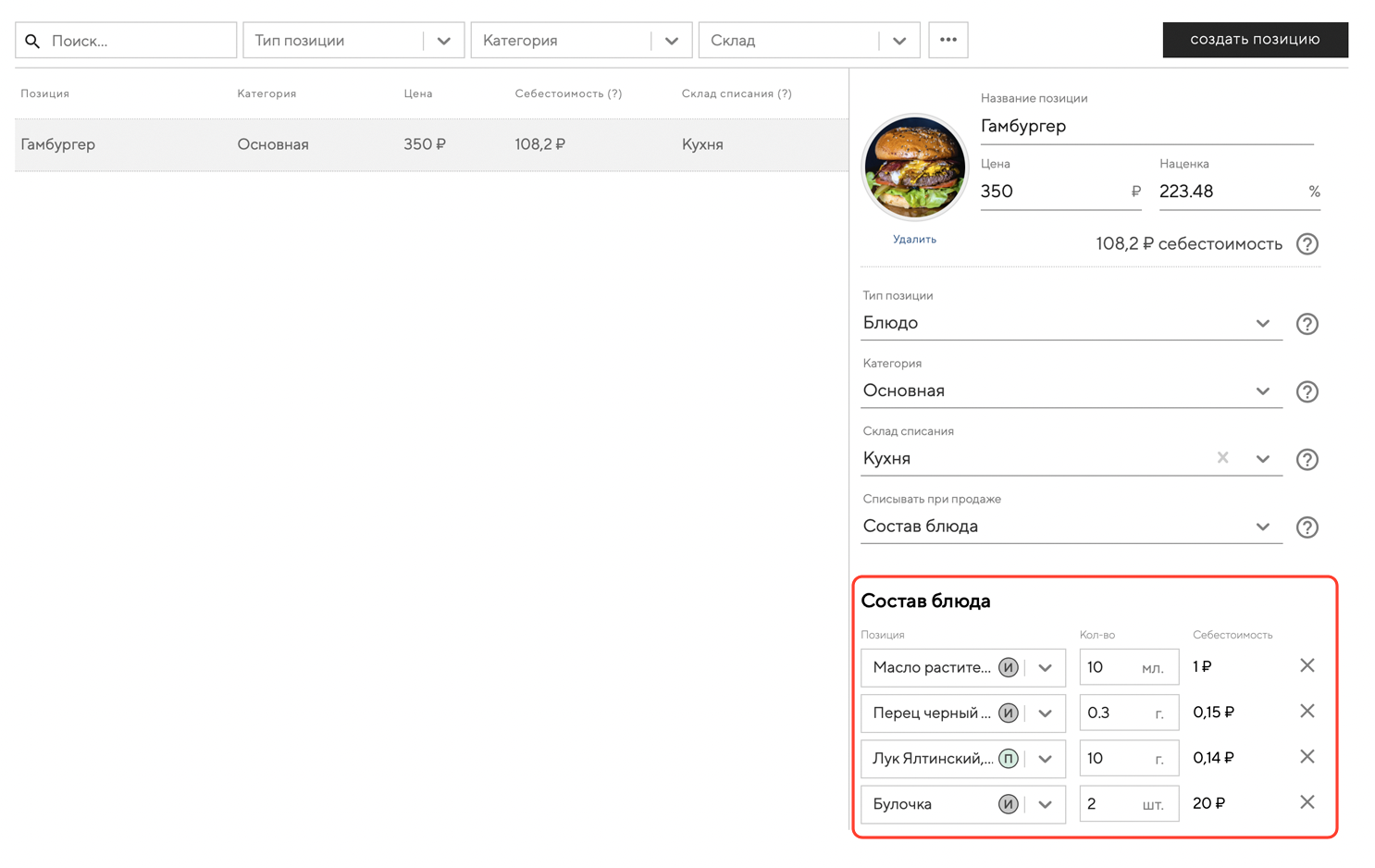1375x868 pixels.
Task: Clear the Кухня warehouse selection
Action: point(1222,458)
